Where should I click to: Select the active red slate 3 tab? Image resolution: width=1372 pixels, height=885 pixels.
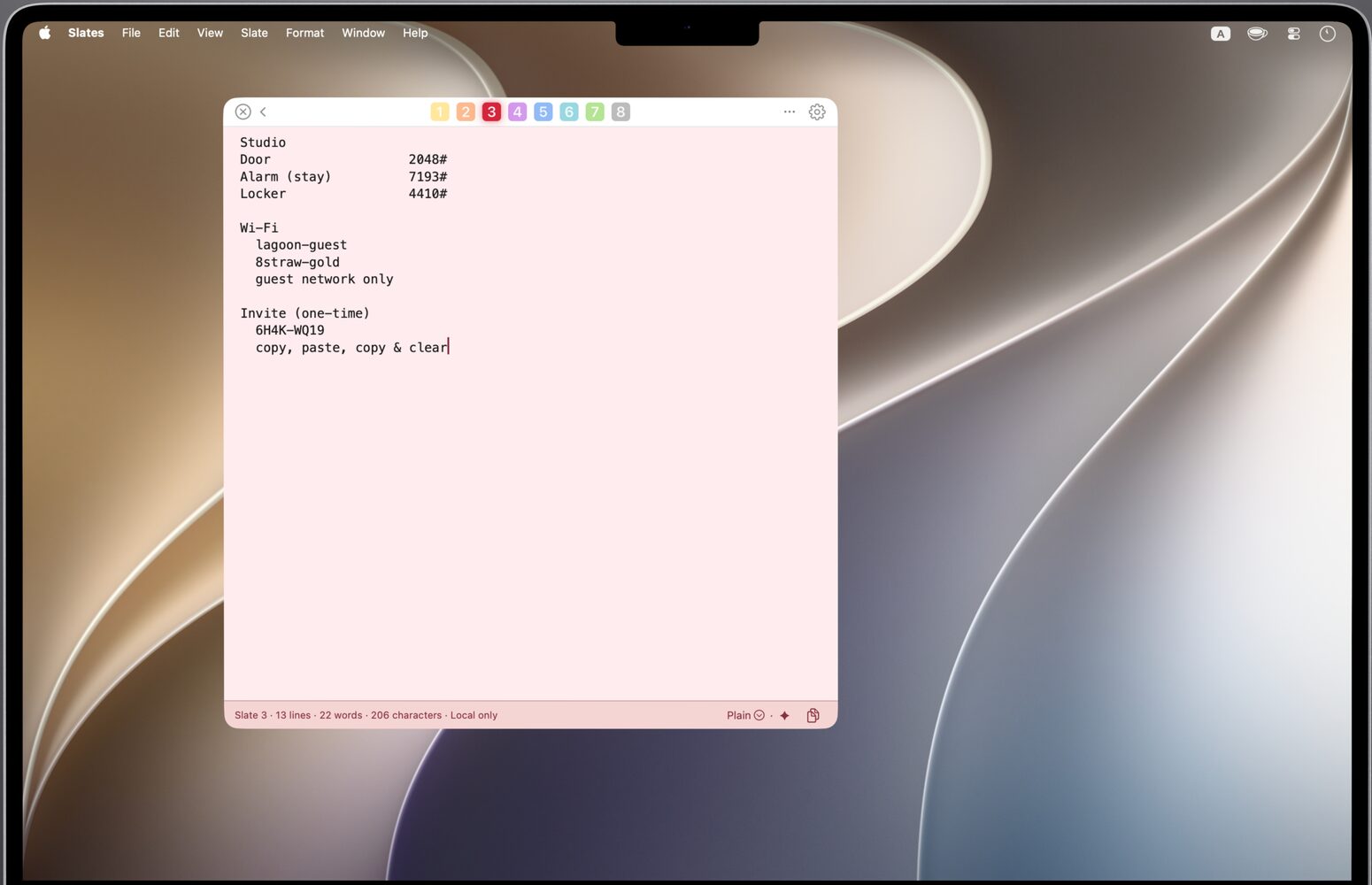tap(491, 112)
